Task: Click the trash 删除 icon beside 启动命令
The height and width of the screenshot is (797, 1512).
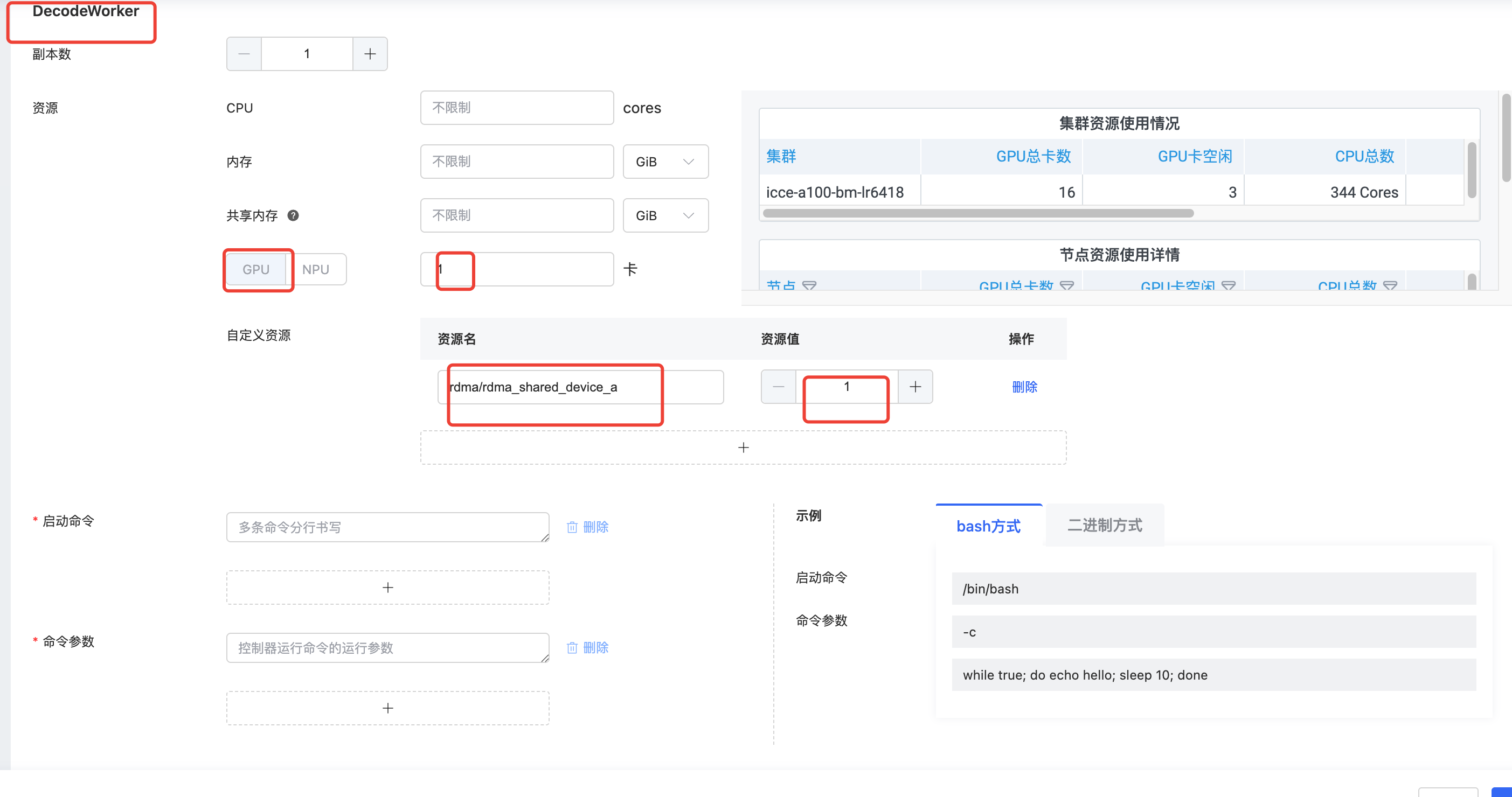Action: [x=572, y=527]
